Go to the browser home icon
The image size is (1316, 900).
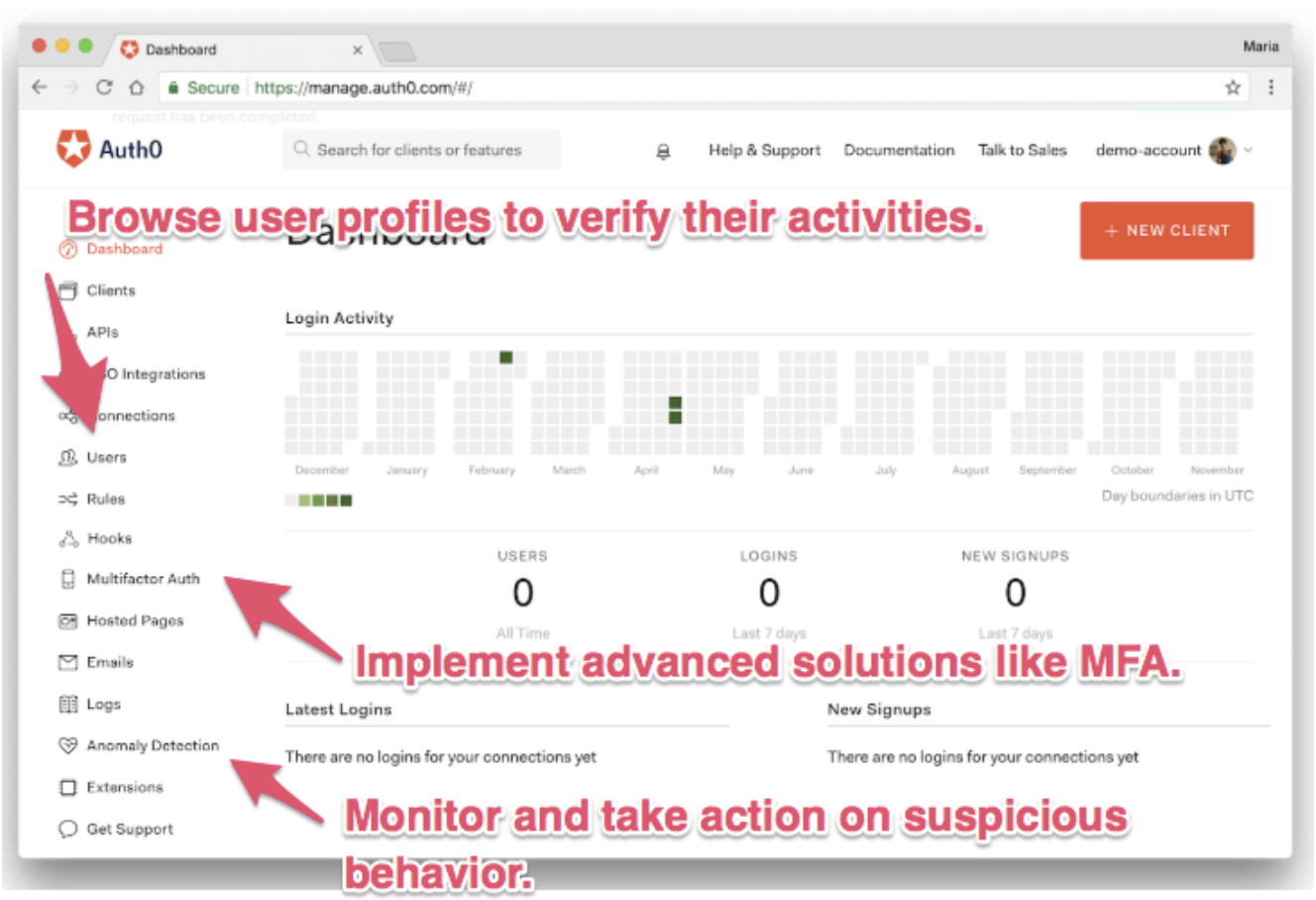point(137,87)
